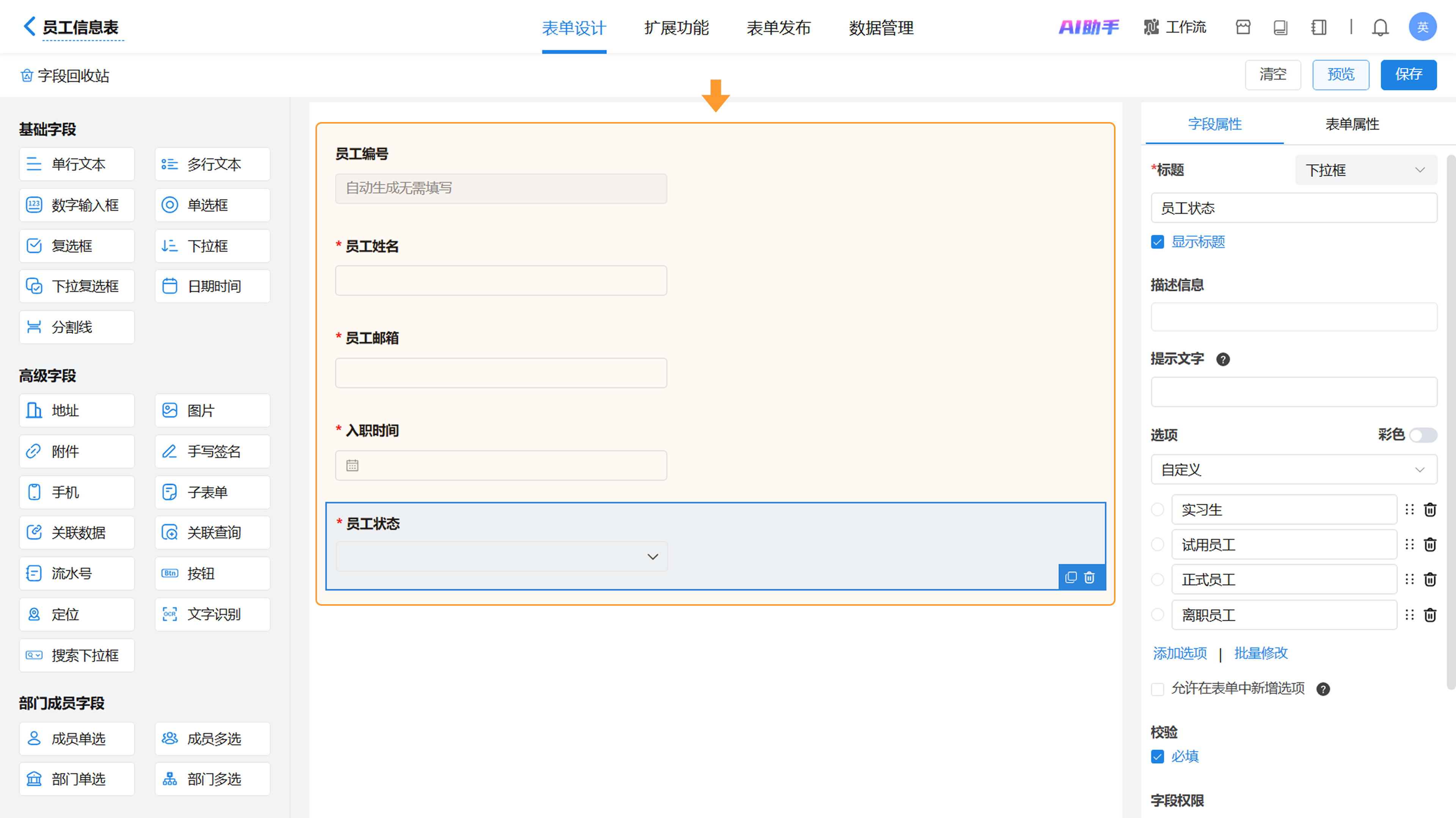Uncheck the 显示标题 checkbox
This screenshot has height=818, width=1456.
[1157, 242]
